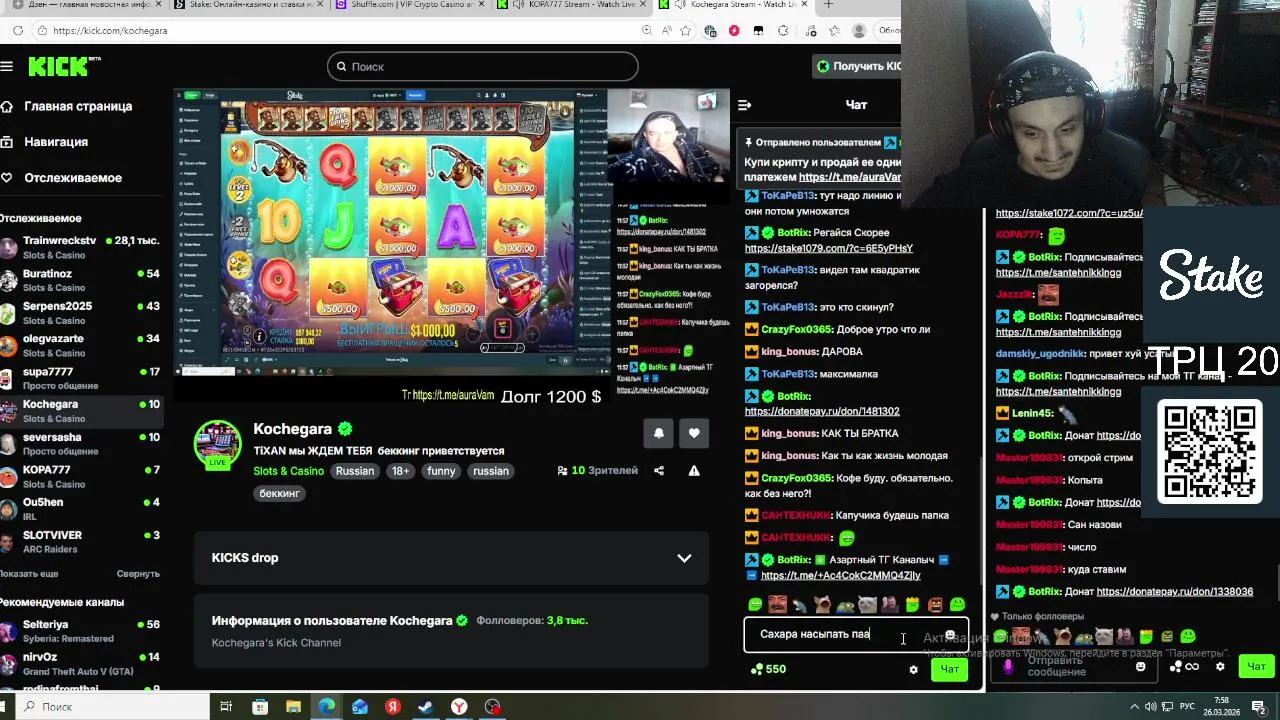1280x720 pixels.
Task: Click the Получить KICKs button
Action: (x=858, y=66)
